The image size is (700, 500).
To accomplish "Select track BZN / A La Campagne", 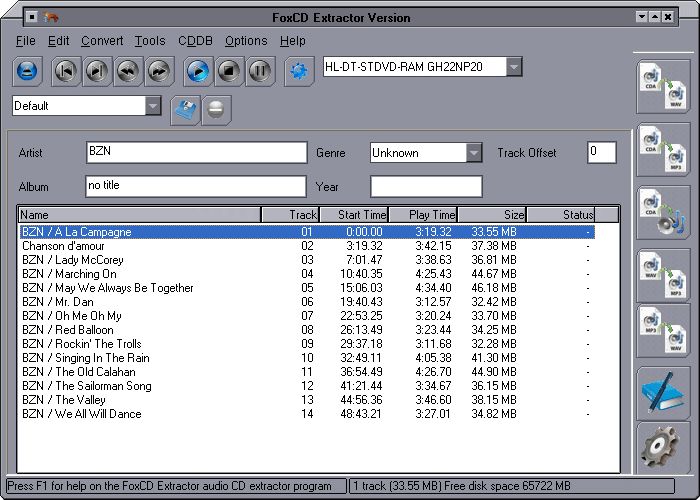I will point(307,232).
